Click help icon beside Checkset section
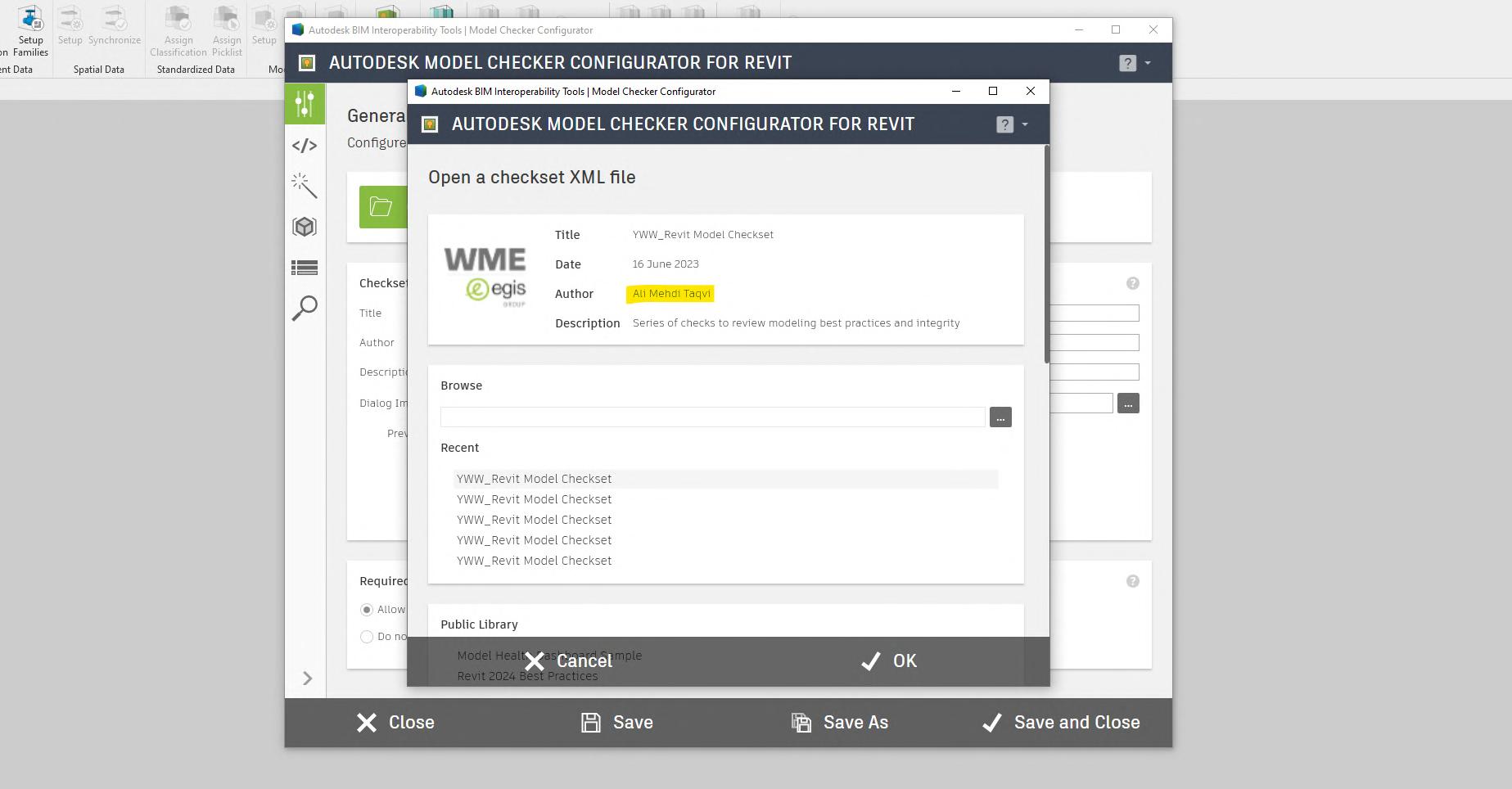This screenshot has width=1512, height=789. coord(1133,283)
